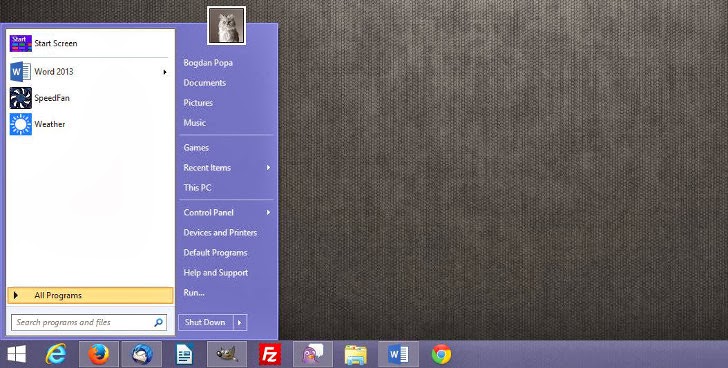Open Start Screen shortcut icon
Screen dimensions: 728x368
[21, 44]
